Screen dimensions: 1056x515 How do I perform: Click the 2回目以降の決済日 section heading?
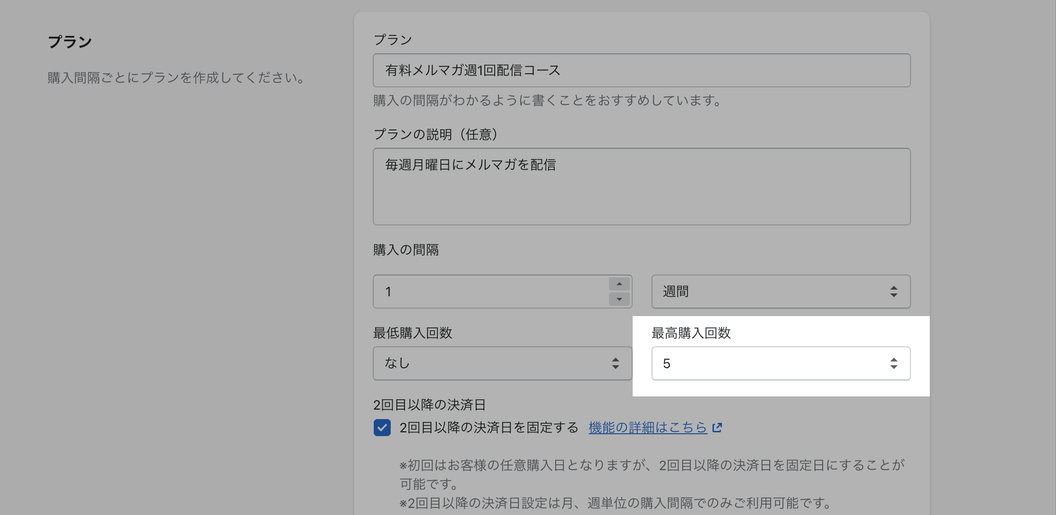click(x=429, y=405)
